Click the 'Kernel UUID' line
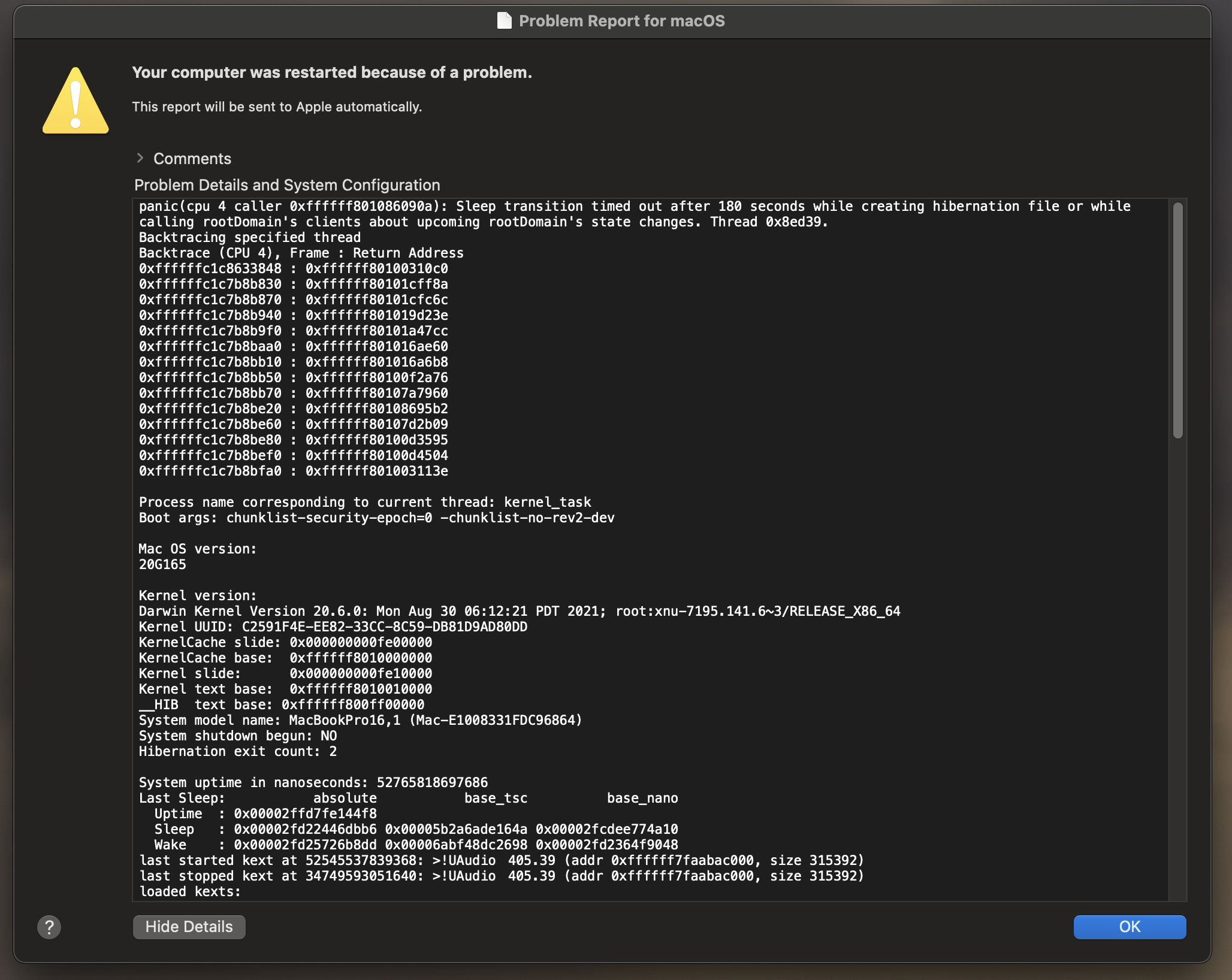This screenshot has height=980, width=1232. (333, 627)
